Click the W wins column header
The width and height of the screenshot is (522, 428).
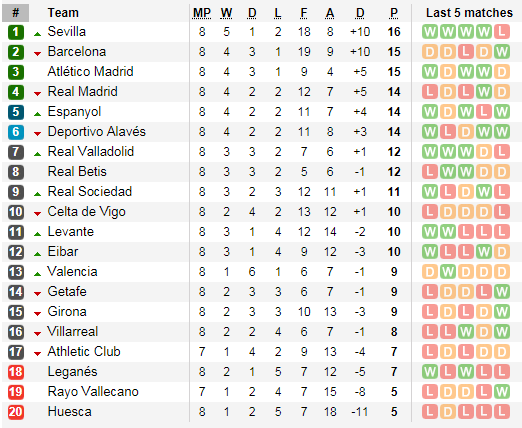coord(226,13)
